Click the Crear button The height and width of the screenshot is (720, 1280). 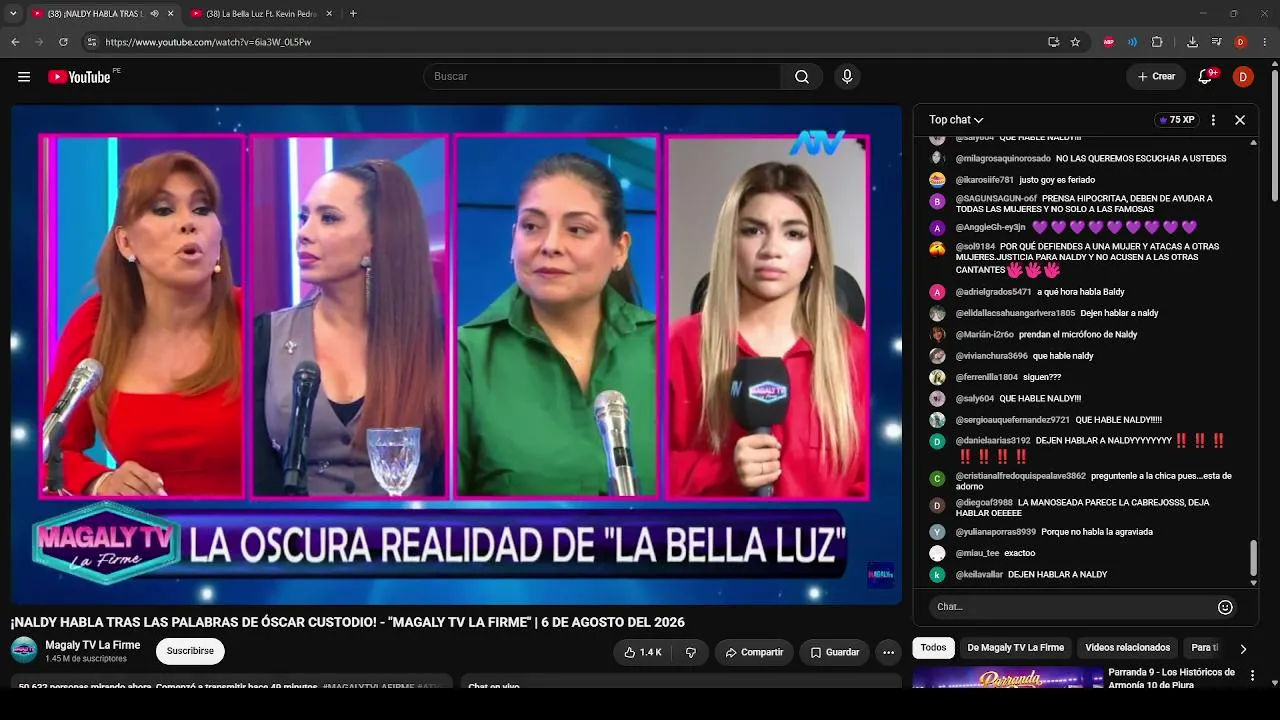[x=1156, y=77]
